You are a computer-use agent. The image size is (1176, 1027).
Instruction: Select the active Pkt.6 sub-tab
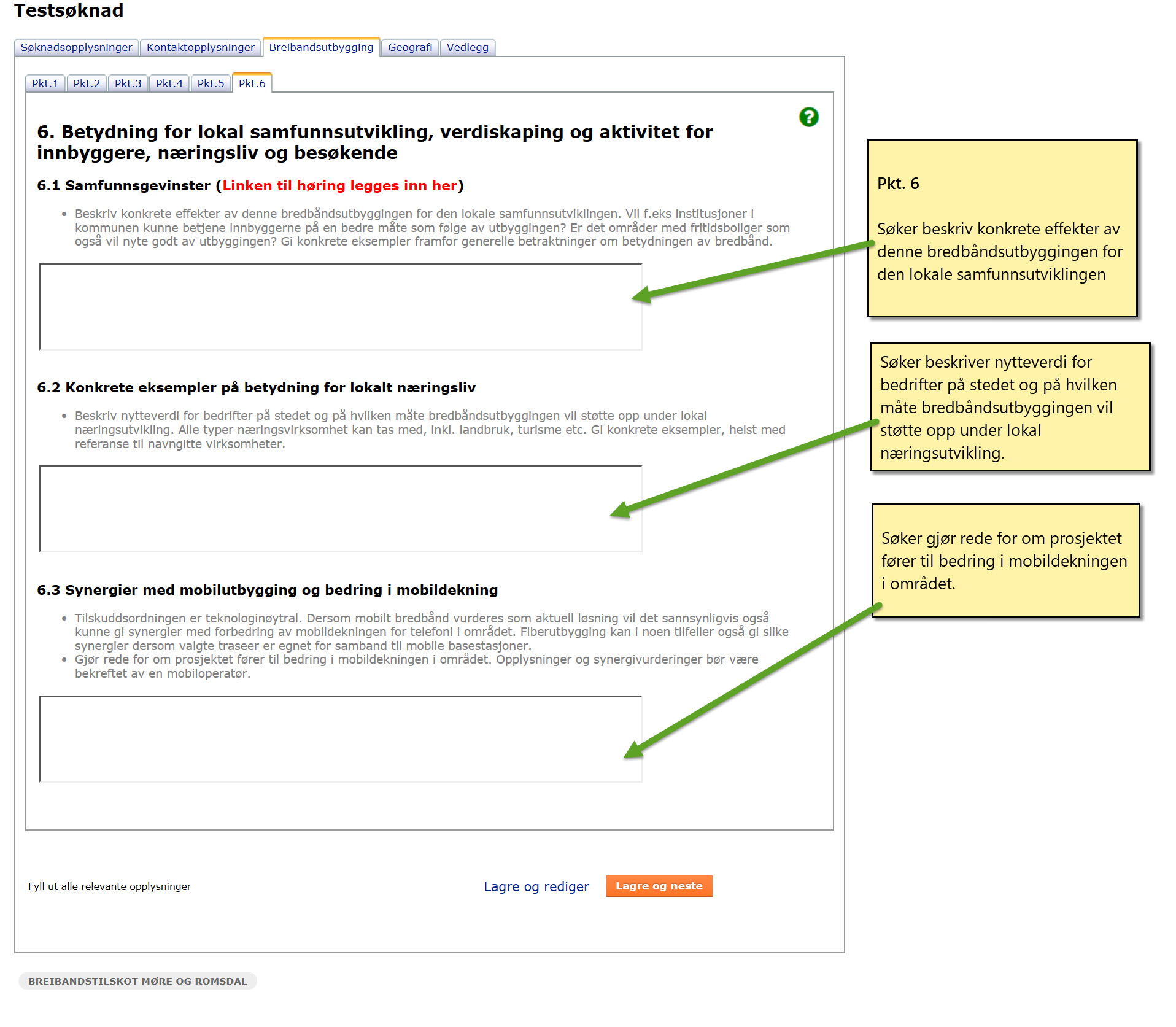pyautogui.click(x=252, y=83)
